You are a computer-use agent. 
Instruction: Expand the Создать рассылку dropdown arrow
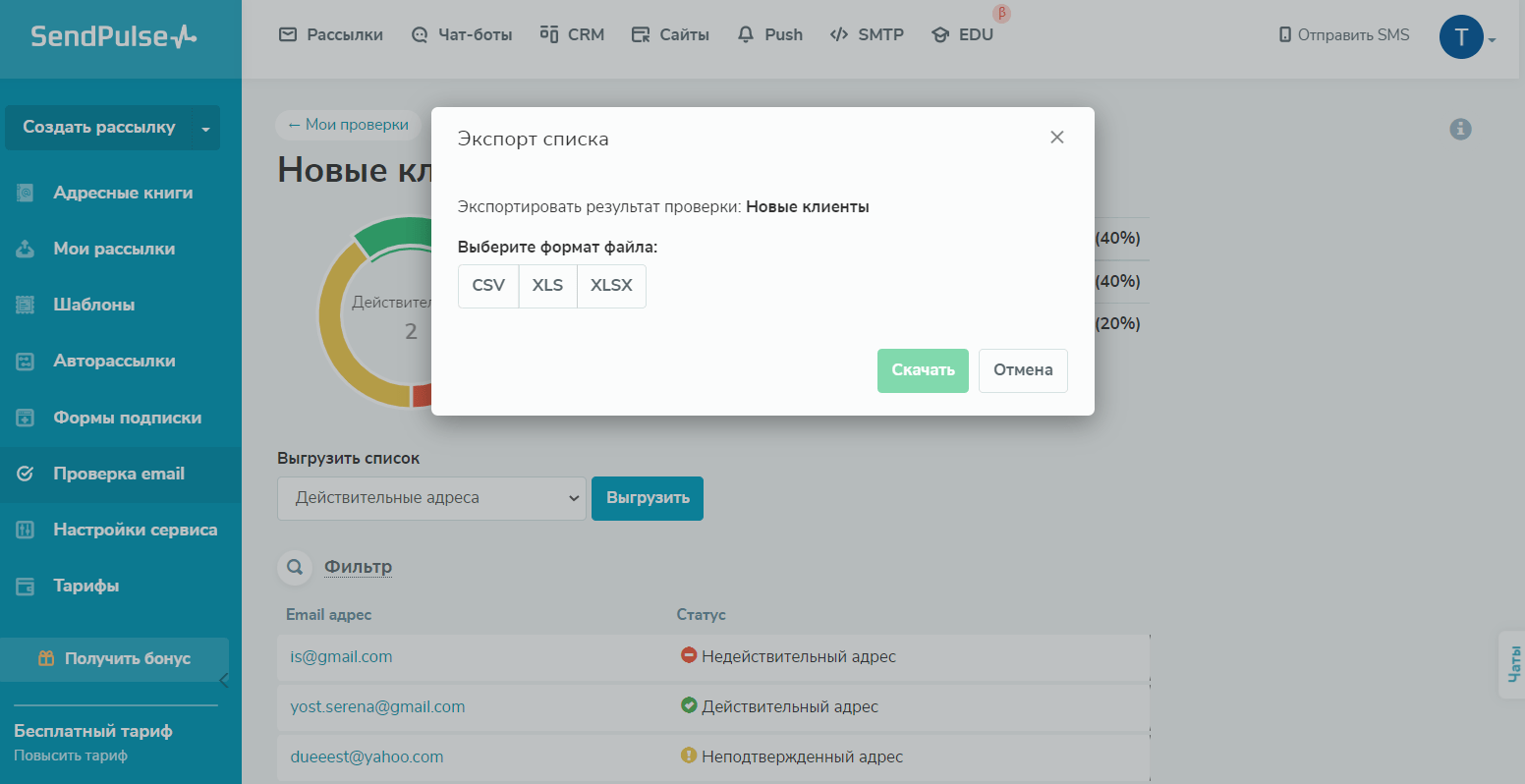[x=205, y=129]
